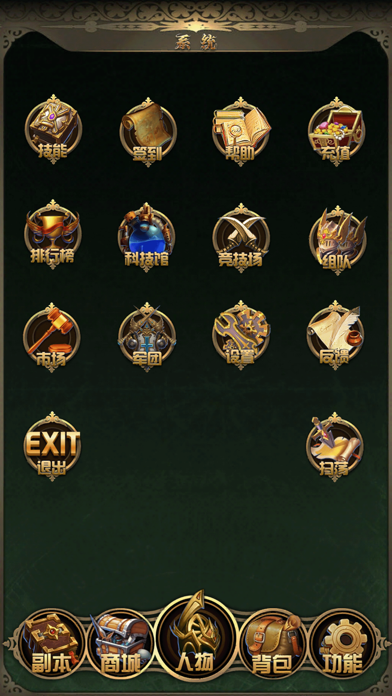
Task: Click the EXIT 退出 button
Action: (52, 446)
